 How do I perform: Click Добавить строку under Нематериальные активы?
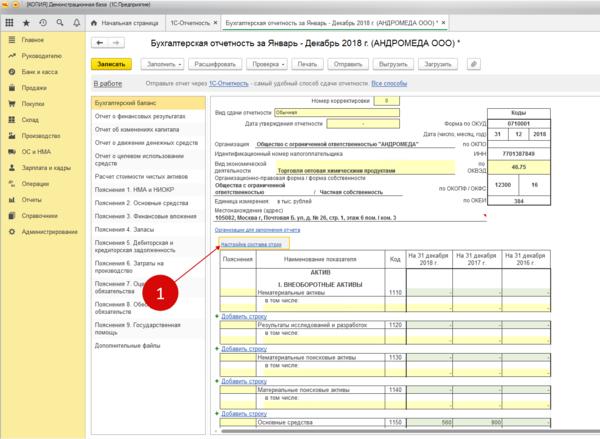point(244,317)
